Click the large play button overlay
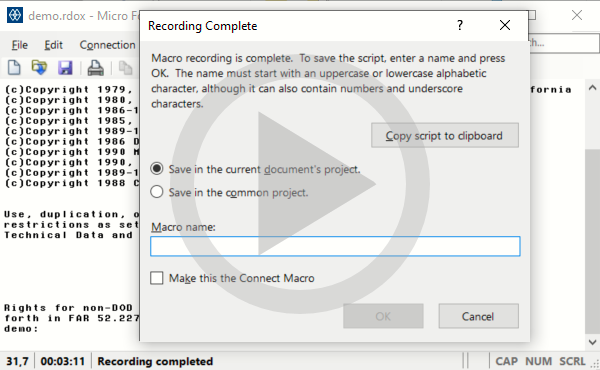600x370 pixels. tap(300, 184)
